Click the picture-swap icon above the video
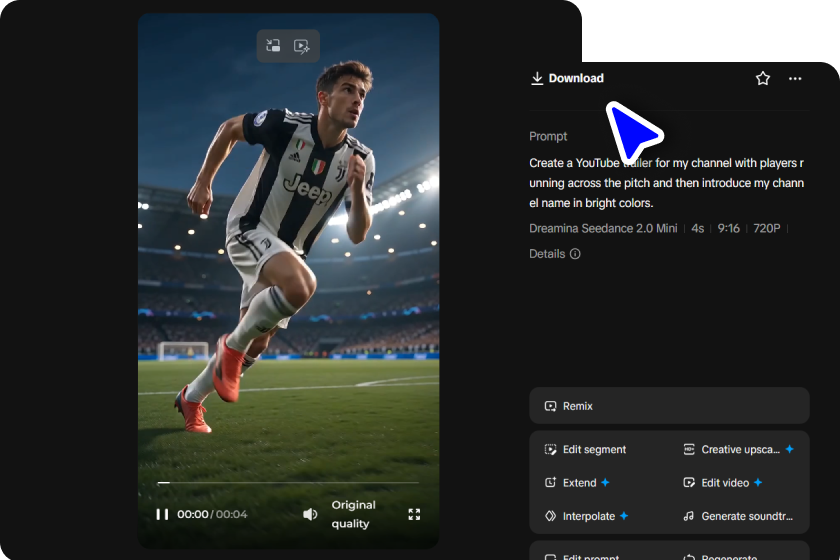The height and width of the screenshot is (560, 840). pyautogui.click(x=273, y=46)
